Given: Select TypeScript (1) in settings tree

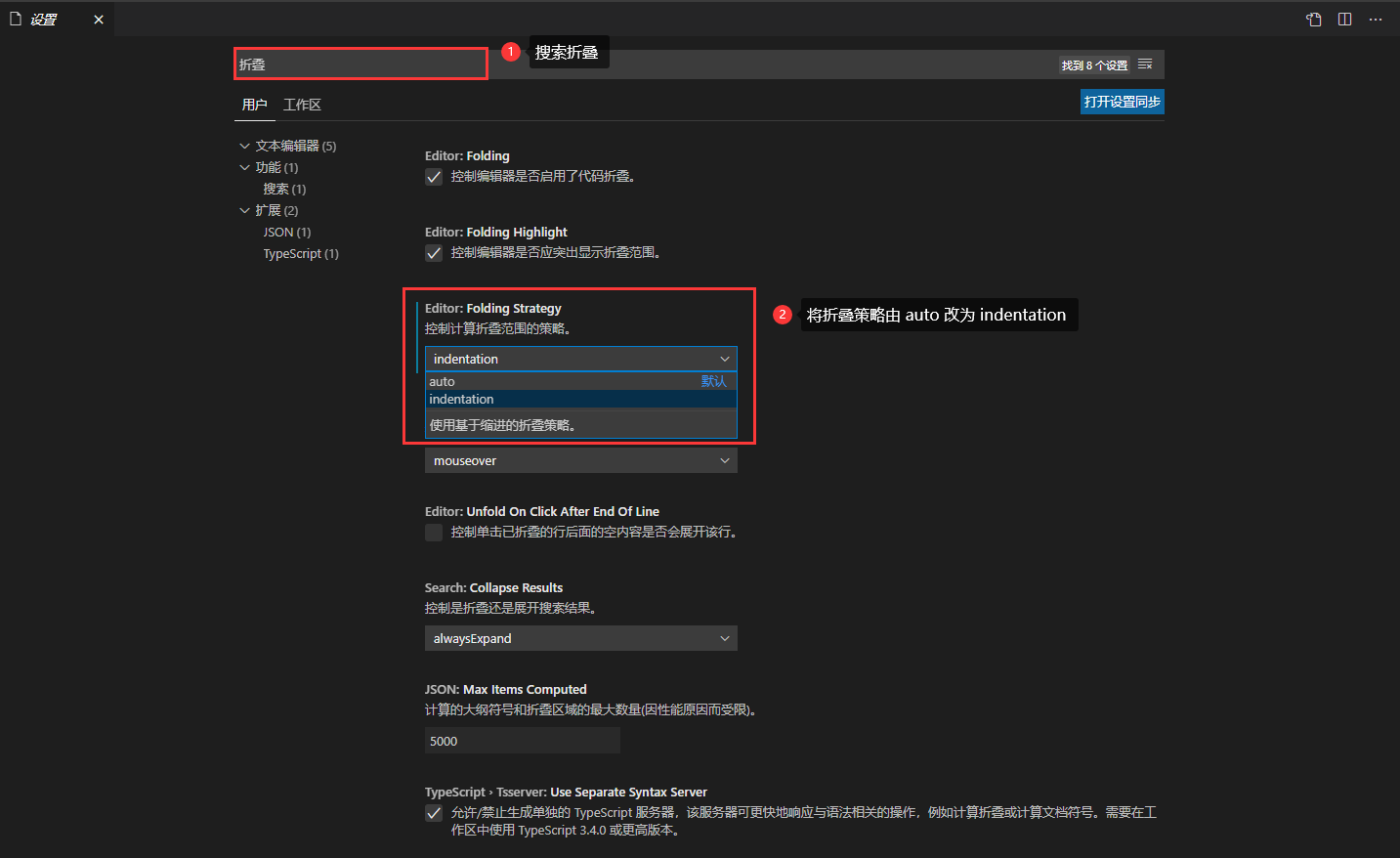Looking at the screenshot, I should (301, 253).
